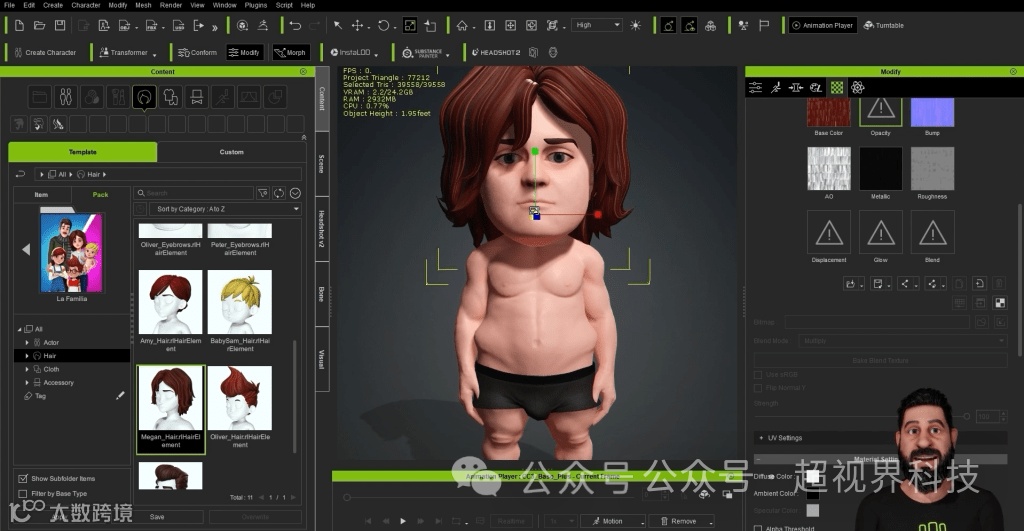Click pencil edit icon next to Tag

click(120, 395)
